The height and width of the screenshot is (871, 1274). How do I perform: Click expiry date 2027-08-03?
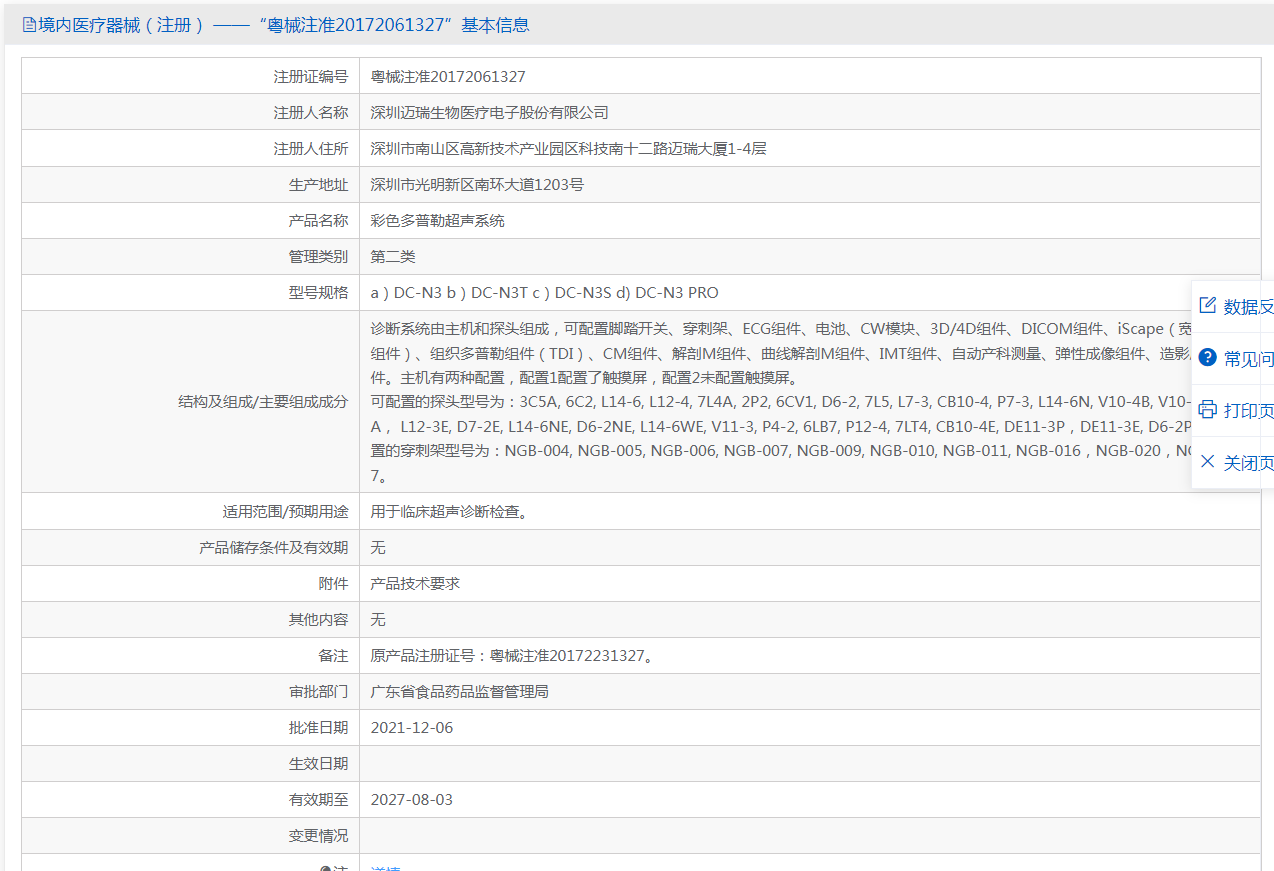pyautogui.click(x=411, y=799)
